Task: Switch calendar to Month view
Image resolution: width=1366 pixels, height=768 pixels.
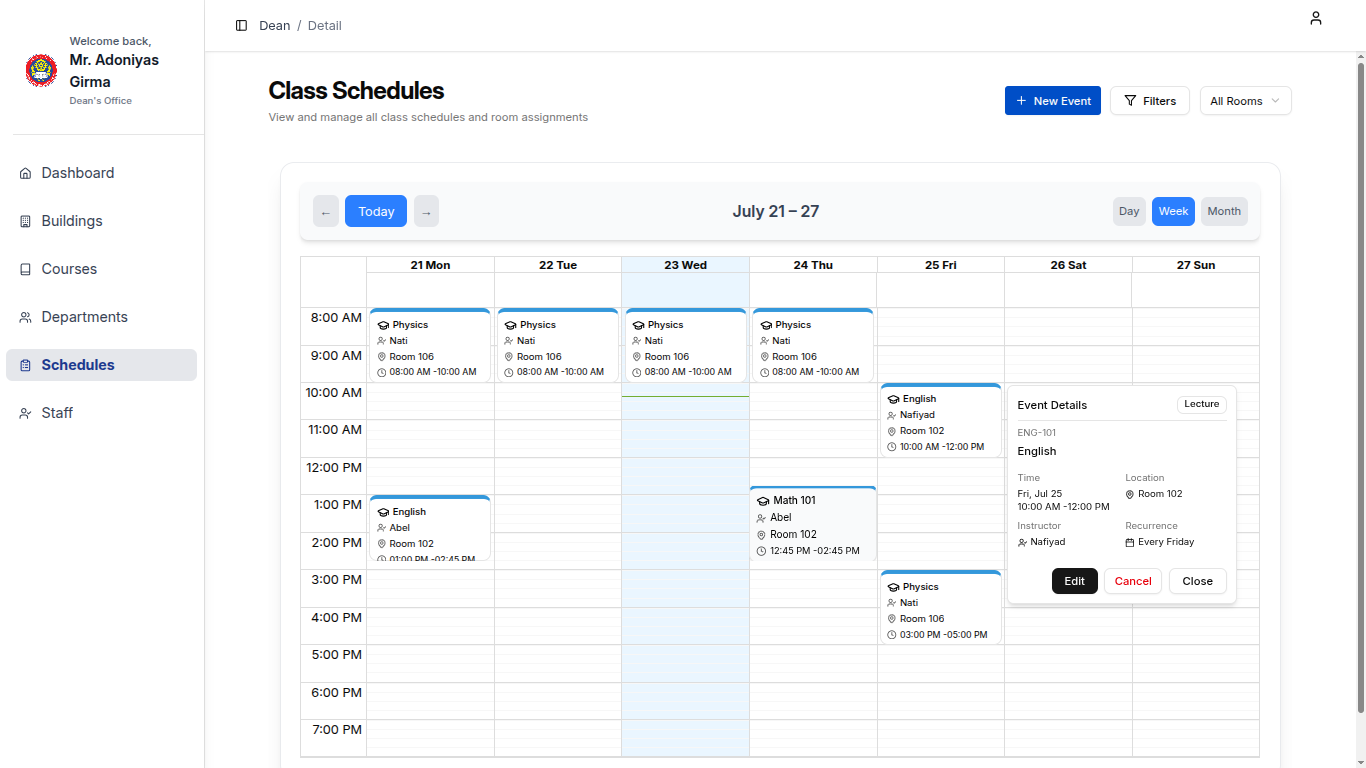Action: point(1224,211)
